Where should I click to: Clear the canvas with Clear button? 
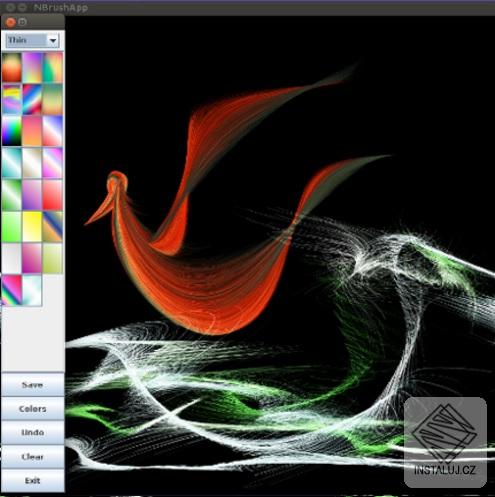coord(33,457)
